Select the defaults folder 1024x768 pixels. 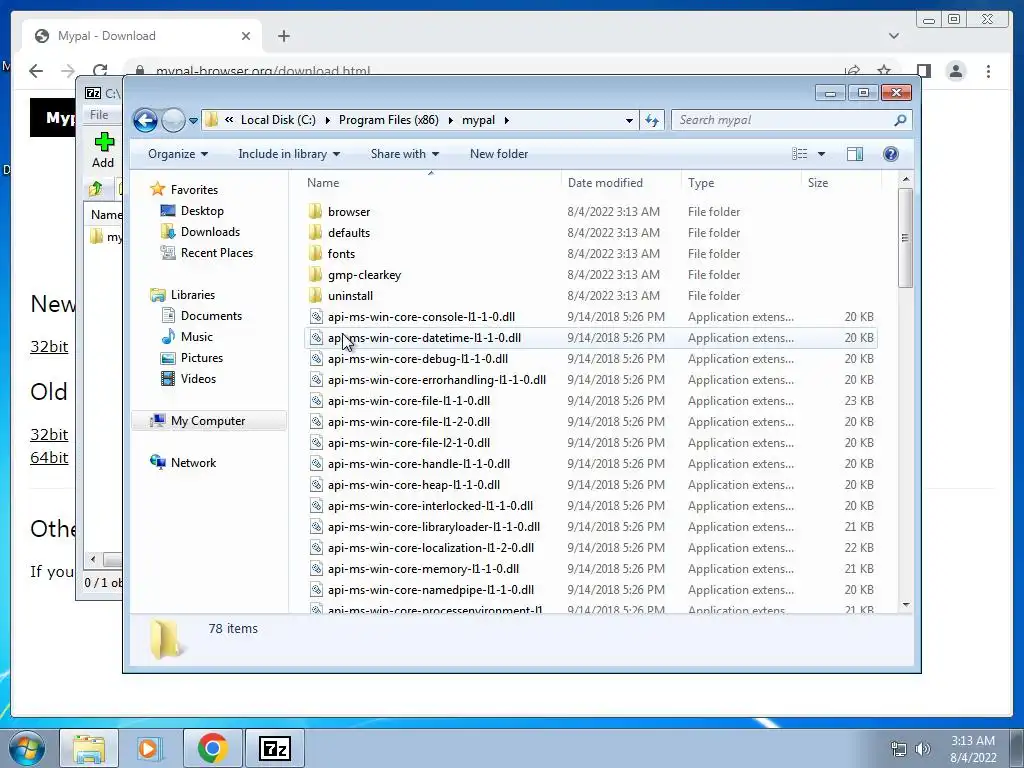point(349,232)
